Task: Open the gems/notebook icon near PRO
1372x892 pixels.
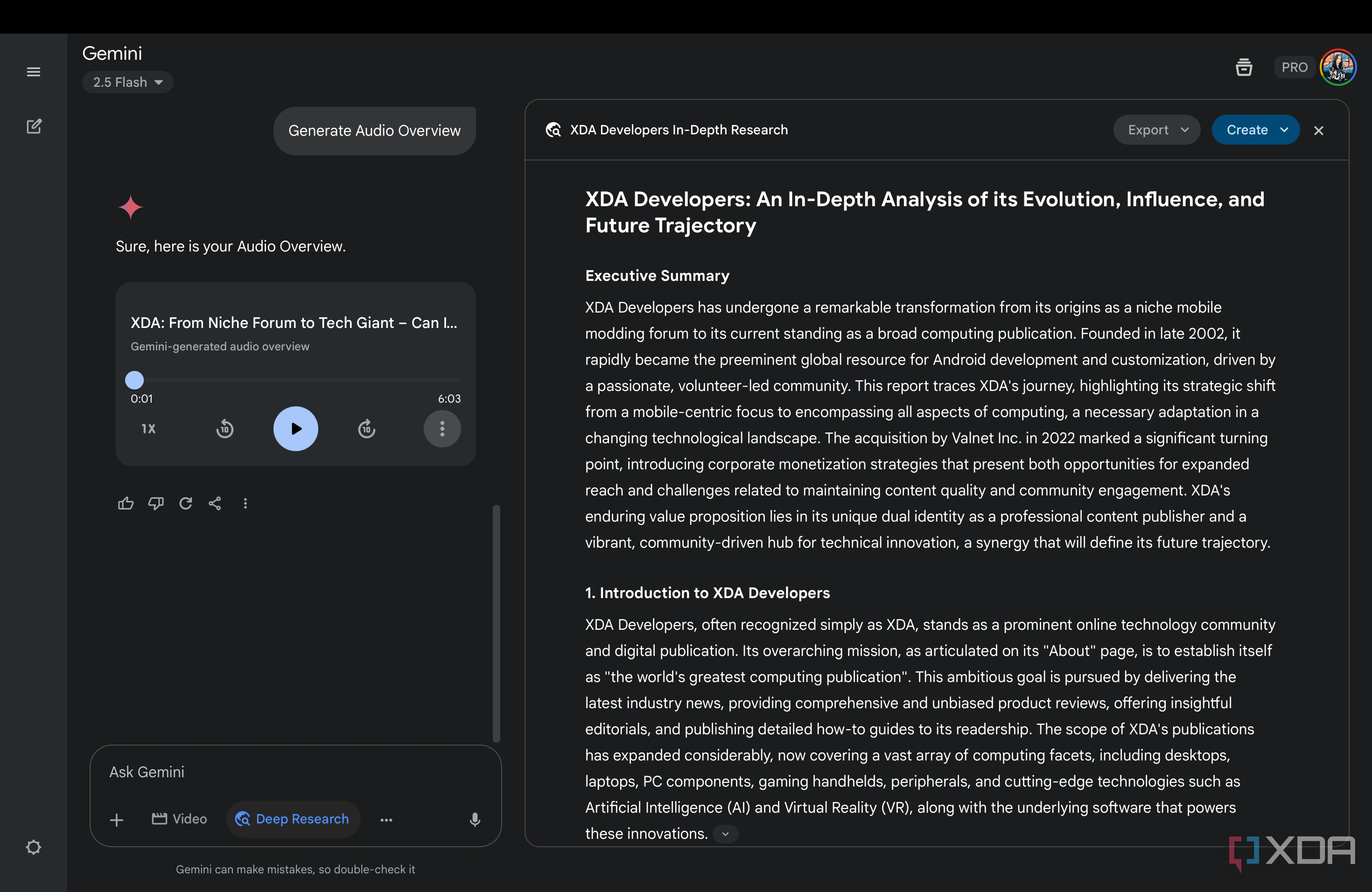Action: 1244,68
